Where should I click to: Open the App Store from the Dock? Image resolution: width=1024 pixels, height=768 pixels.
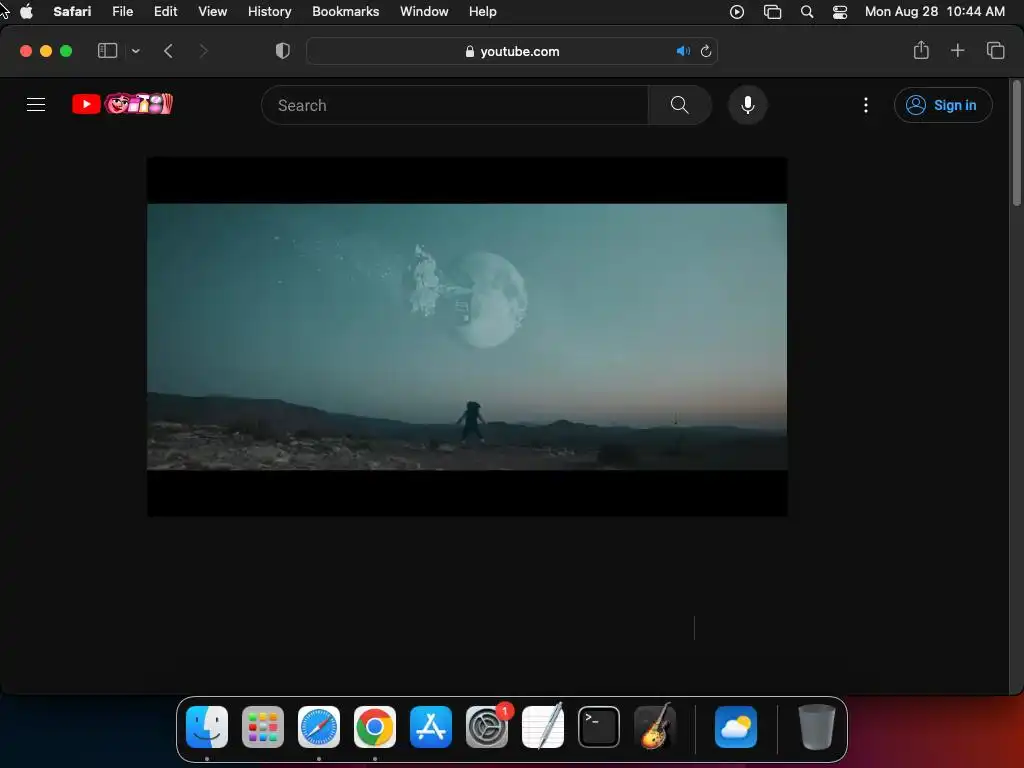pyautogui.click(x=431, y=727)
